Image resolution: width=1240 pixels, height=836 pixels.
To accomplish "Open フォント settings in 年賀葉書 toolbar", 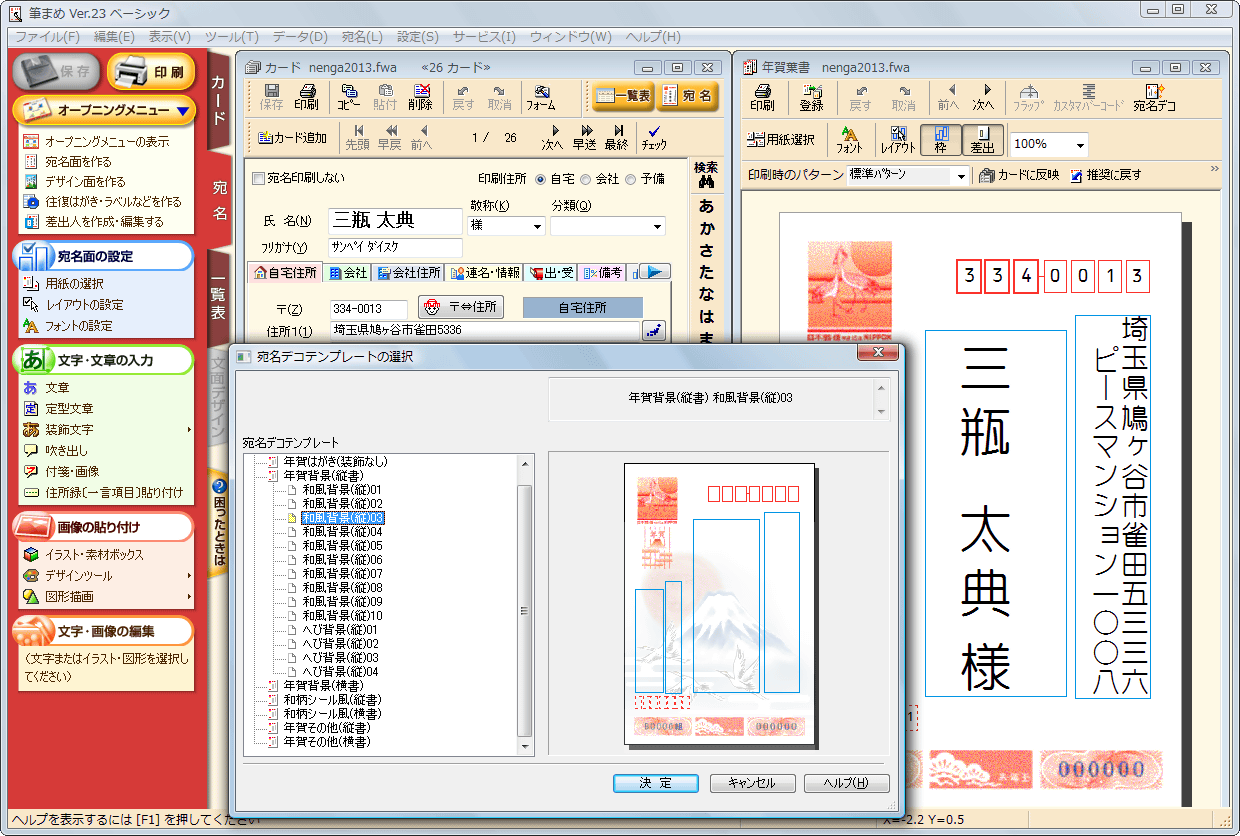I will coord(849,141).
